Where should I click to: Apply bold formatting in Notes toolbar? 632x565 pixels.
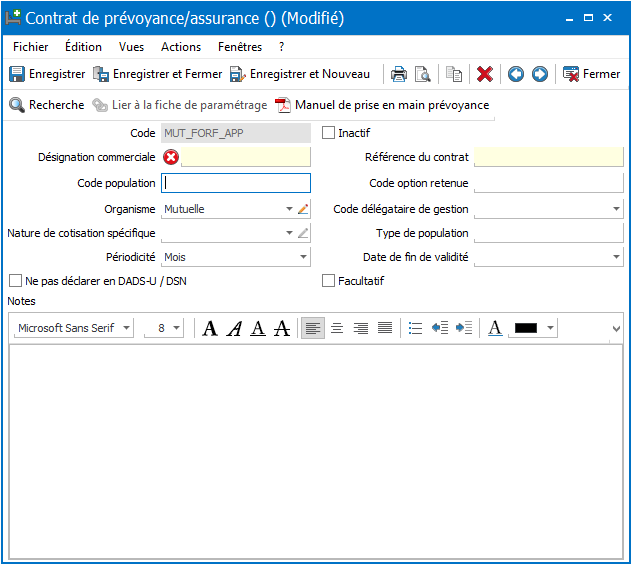tap(210, 328)
